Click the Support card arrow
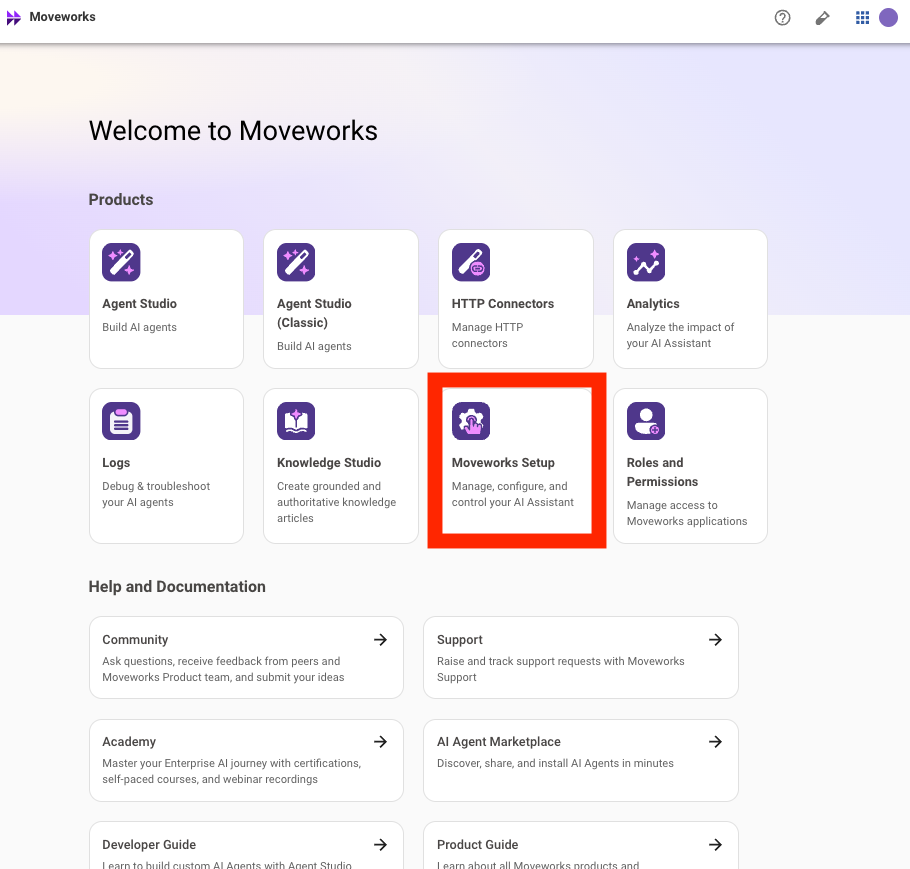This screenshot has width=910, height=869. coord(715,640)
